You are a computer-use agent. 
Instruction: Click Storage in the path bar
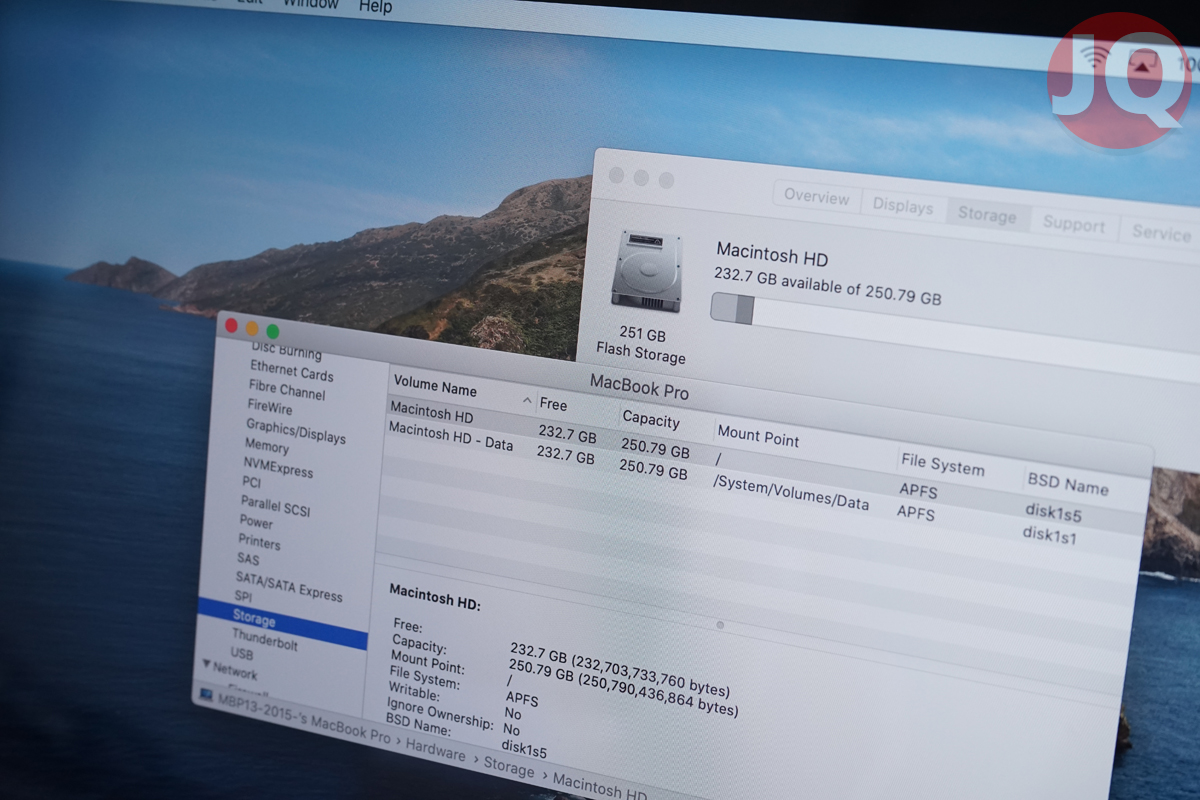(x=509, y=767)
